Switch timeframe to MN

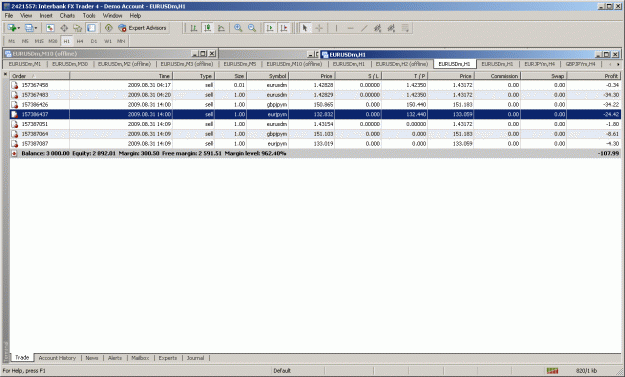click(121, 41)
